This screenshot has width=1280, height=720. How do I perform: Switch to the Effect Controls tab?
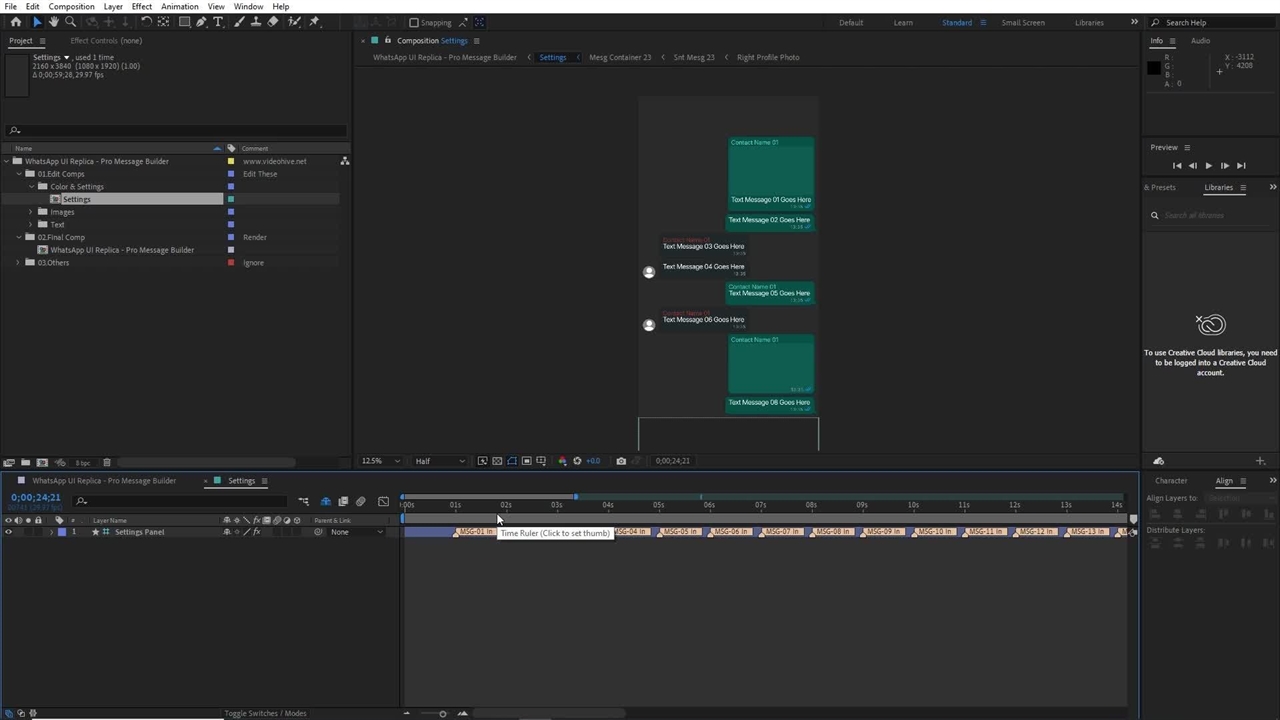click(x=106, y=41)
